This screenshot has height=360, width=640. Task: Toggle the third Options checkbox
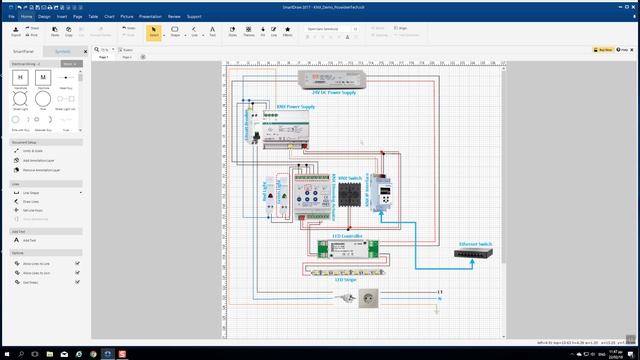(77, 282)
